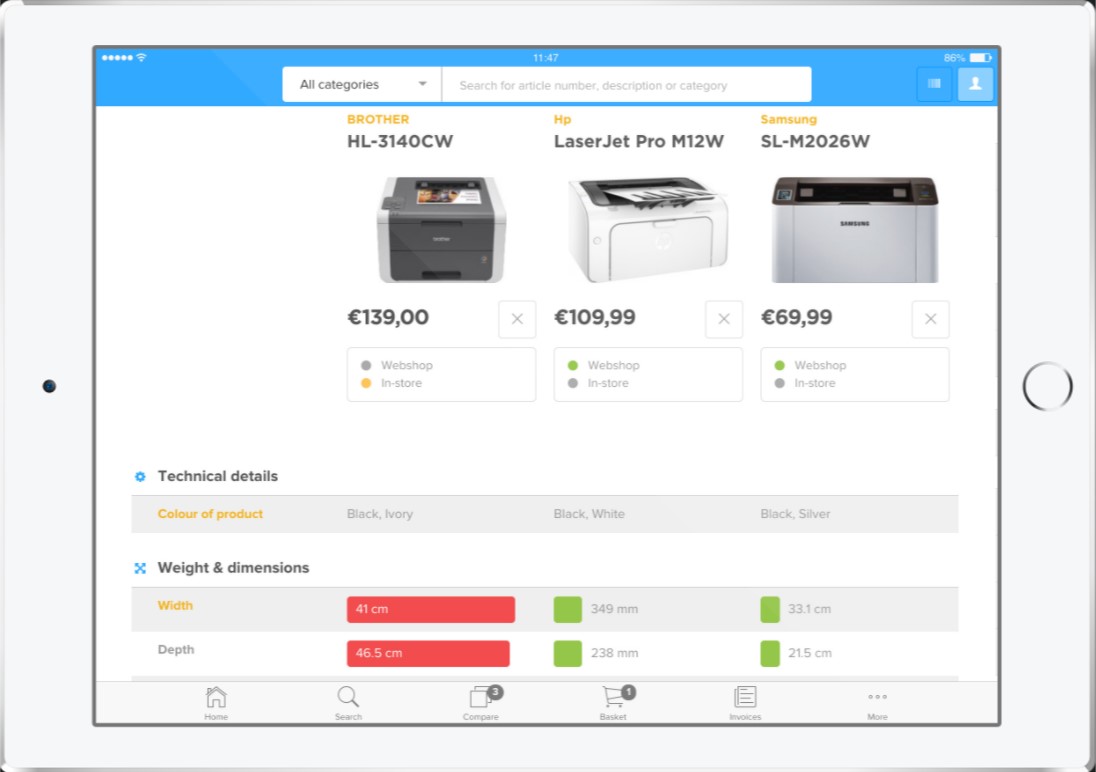
Task: Remove HP LaserJet Pro M12W from comparison
Action: pyautogui.click(x=724, y=319)
